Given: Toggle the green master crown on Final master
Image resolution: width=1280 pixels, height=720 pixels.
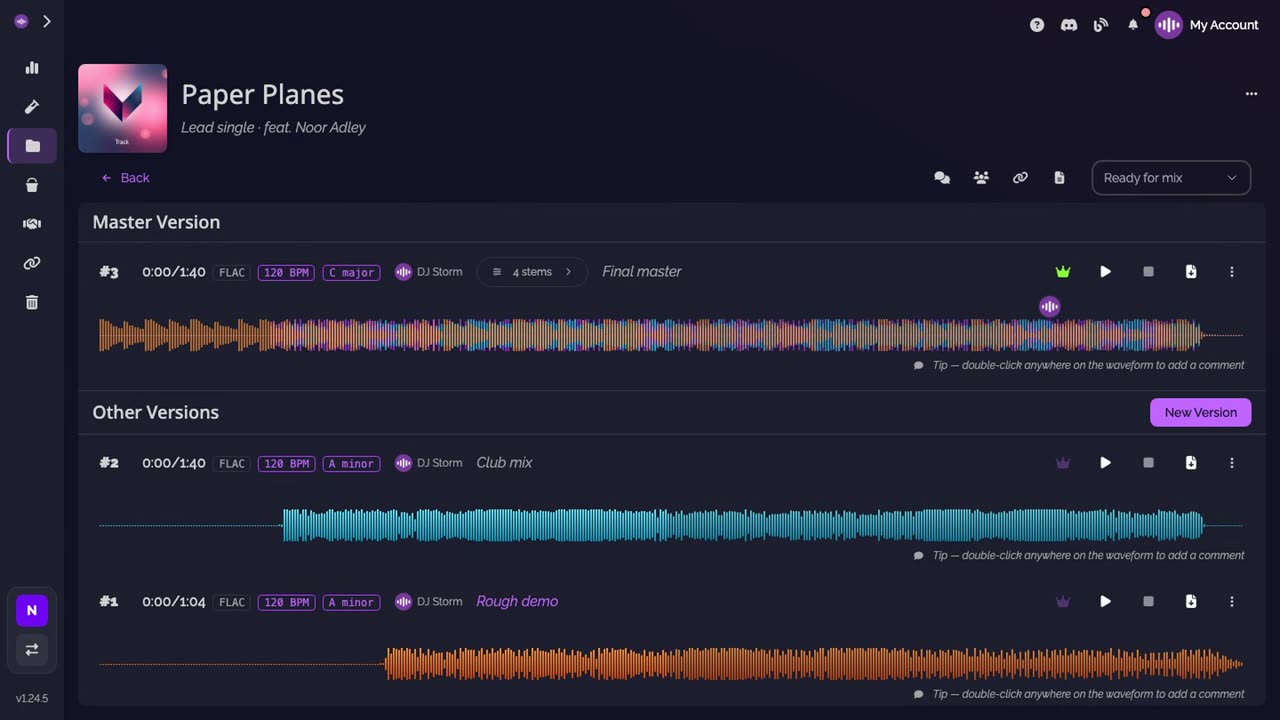Looking at the screenshot, I should pyautogui.click(x=1063, y=272).
